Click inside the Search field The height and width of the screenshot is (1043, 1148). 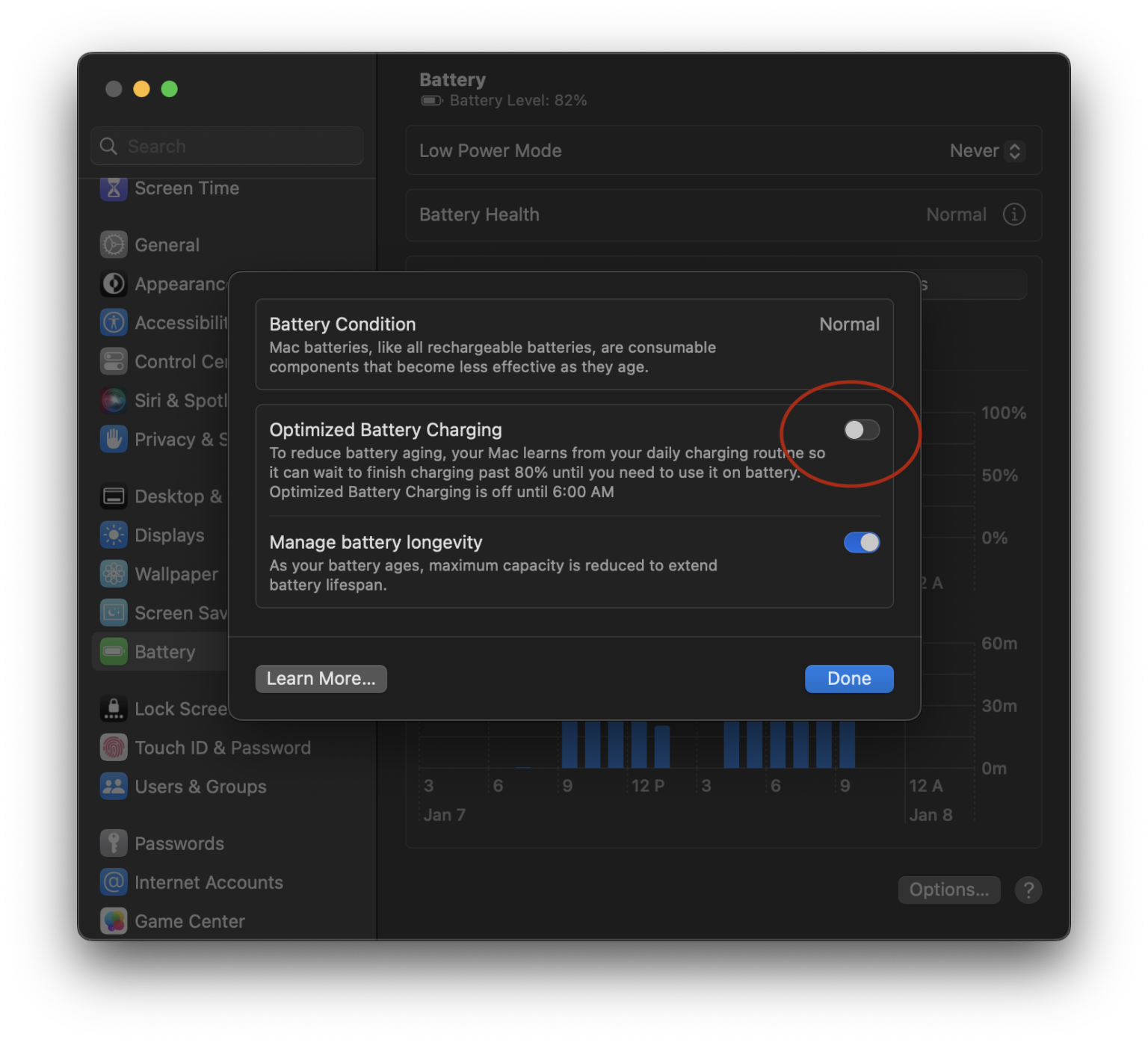226,146
